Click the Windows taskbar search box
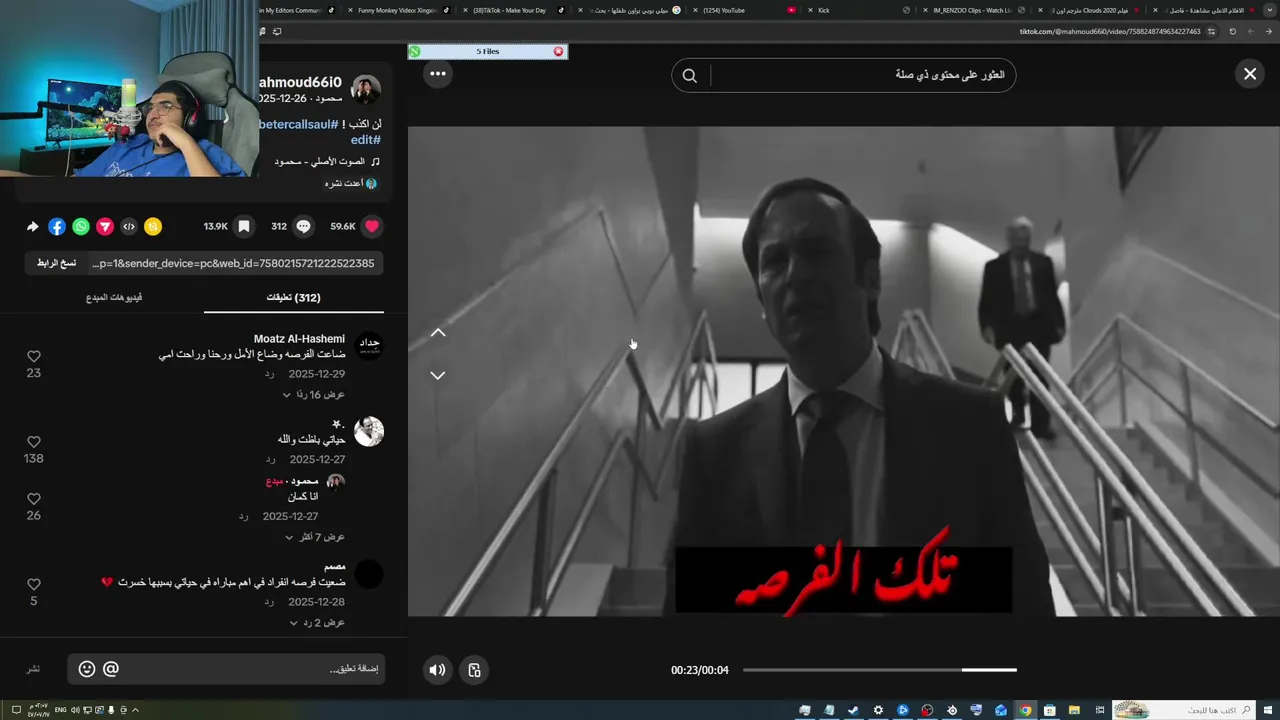The image size is (1280, 720). click(x=1183, y=710)
